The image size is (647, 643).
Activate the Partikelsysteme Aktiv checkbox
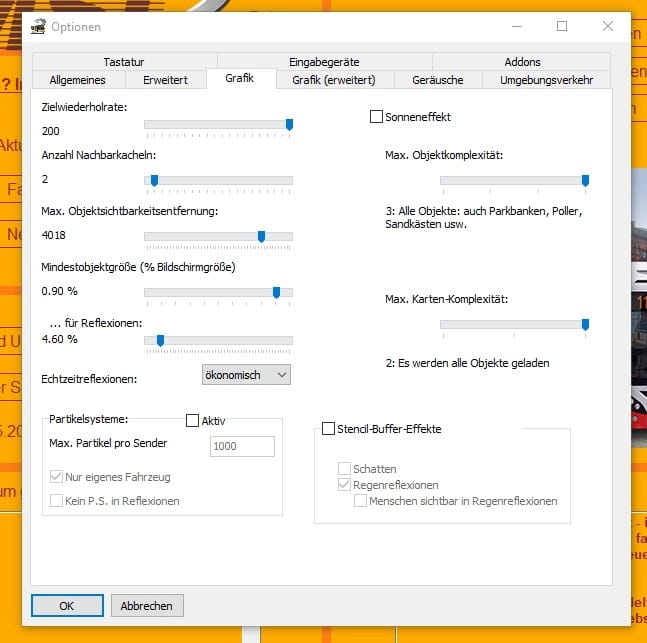193,421
